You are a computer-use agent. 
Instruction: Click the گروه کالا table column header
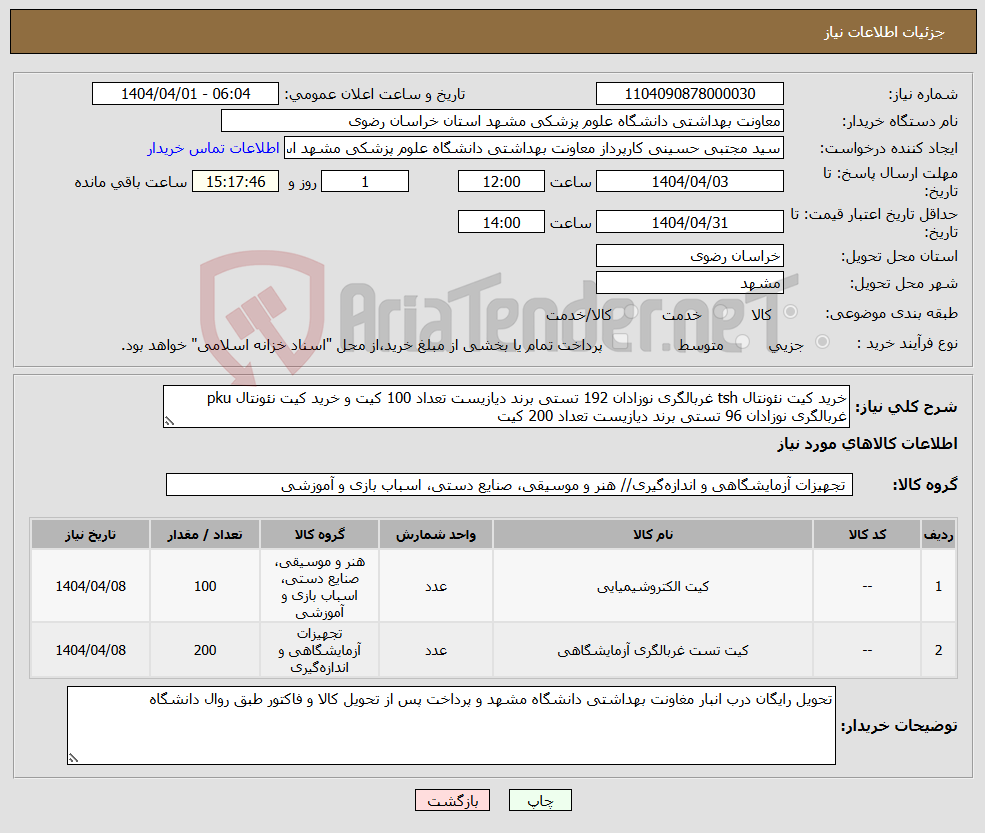coord(320,535)
